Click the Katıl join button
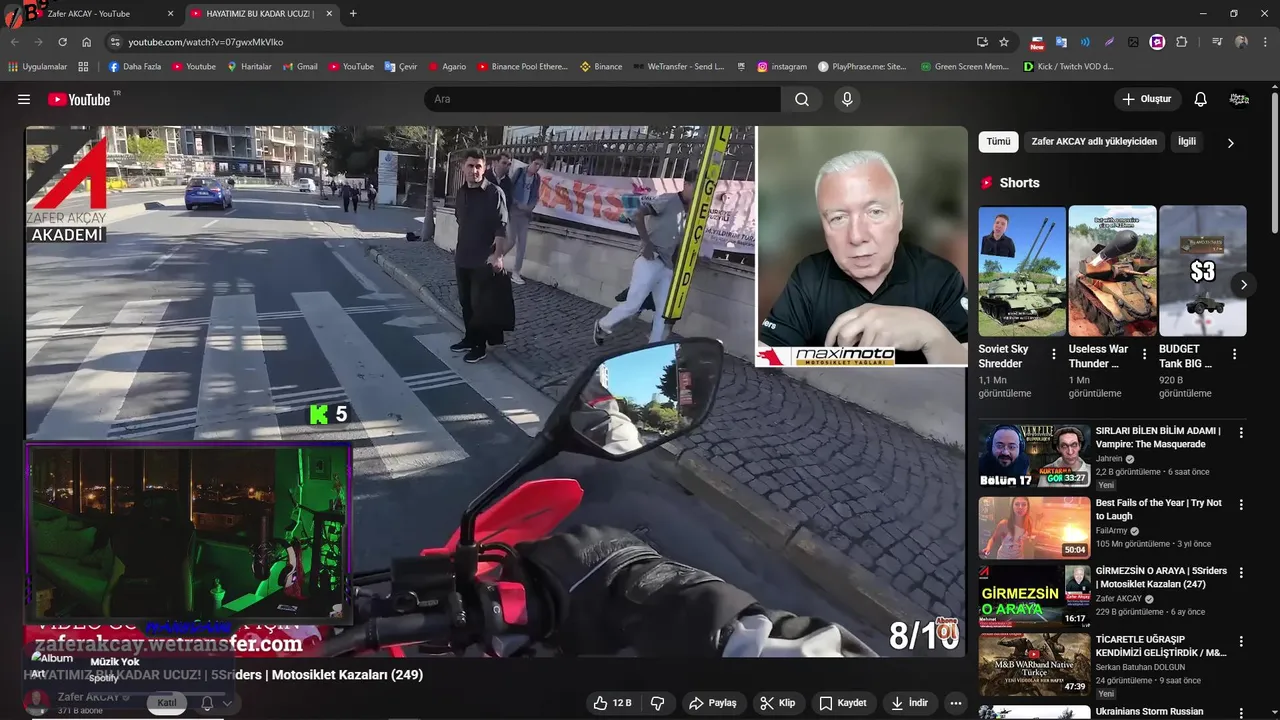1280x720 pixels. point(167,703)
